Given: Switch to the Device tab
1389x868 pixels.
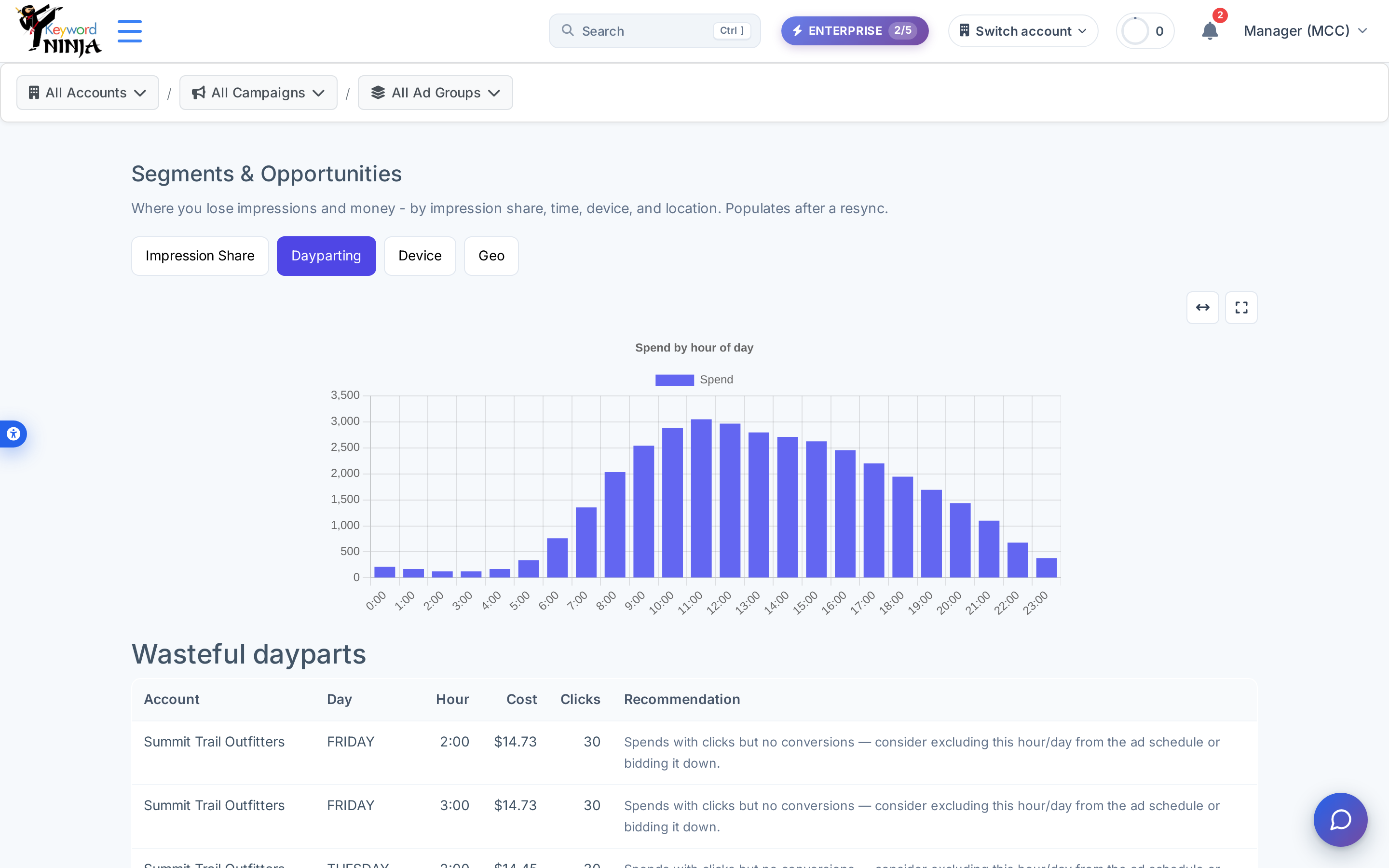Looking at the screenshot, I should [x=420, y=256].
